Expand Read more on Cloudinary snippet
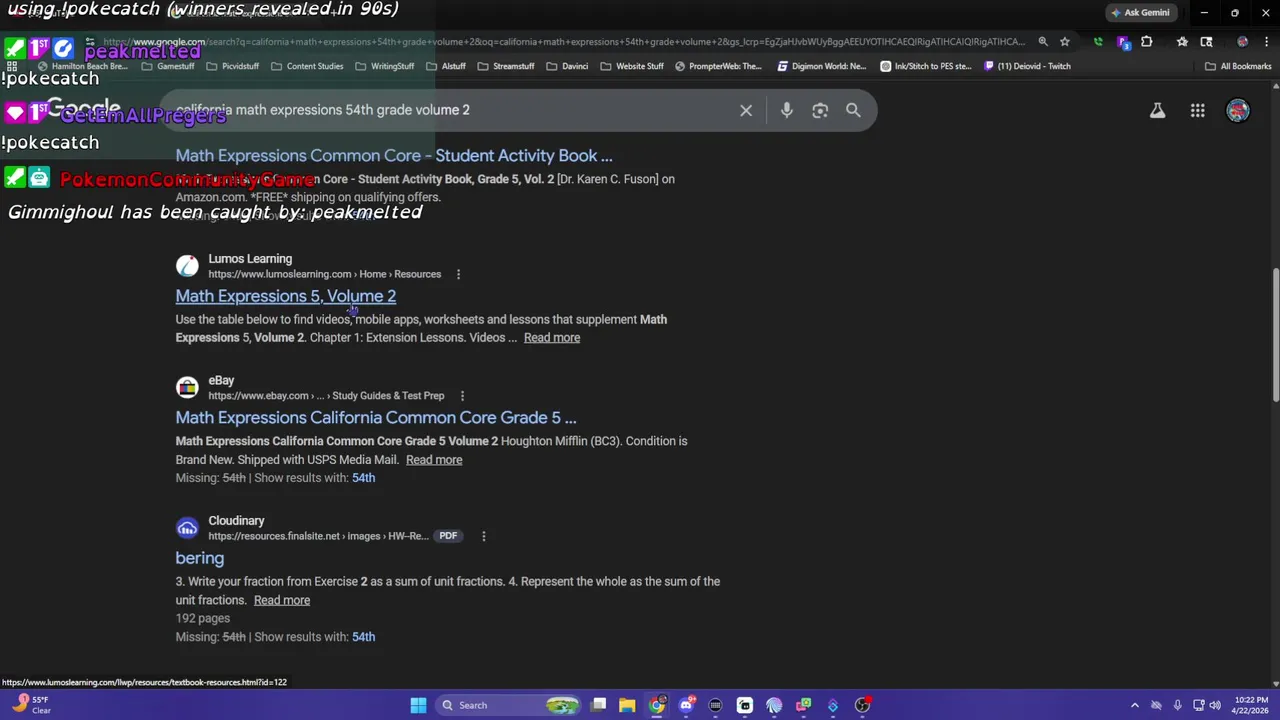The image size is (1280, 720). pyautogui.click(x=282, y=600)
